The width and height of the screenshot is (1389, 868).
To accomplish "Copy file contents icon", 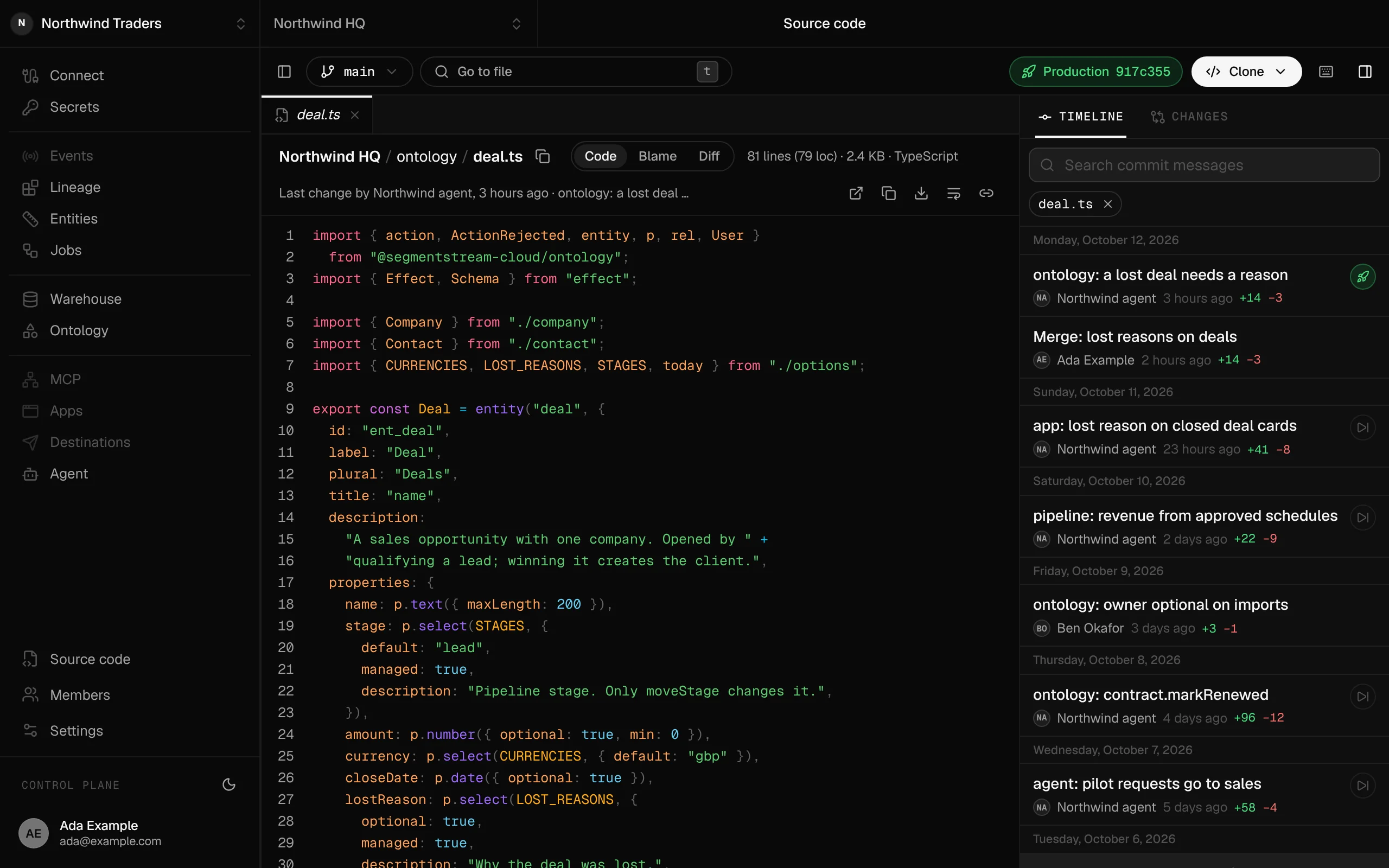I will (889, 194).
